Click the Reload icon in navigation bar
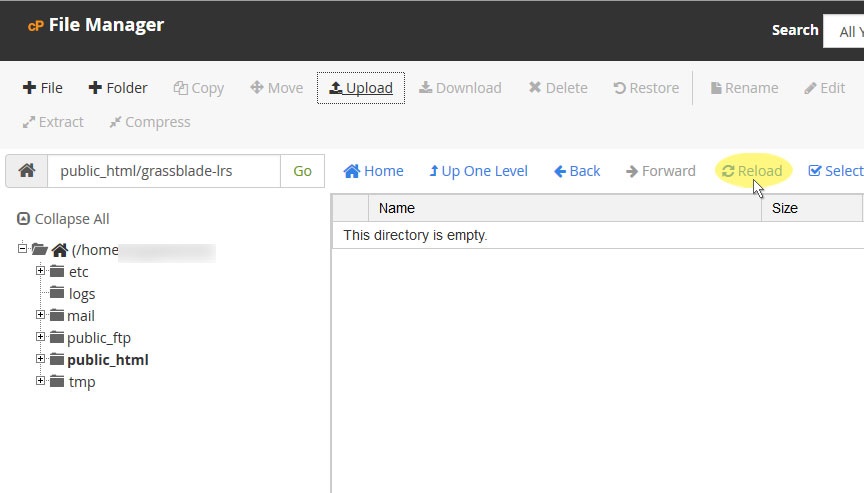The width and height of the screenshot is (864, 493). coord(728,171)
